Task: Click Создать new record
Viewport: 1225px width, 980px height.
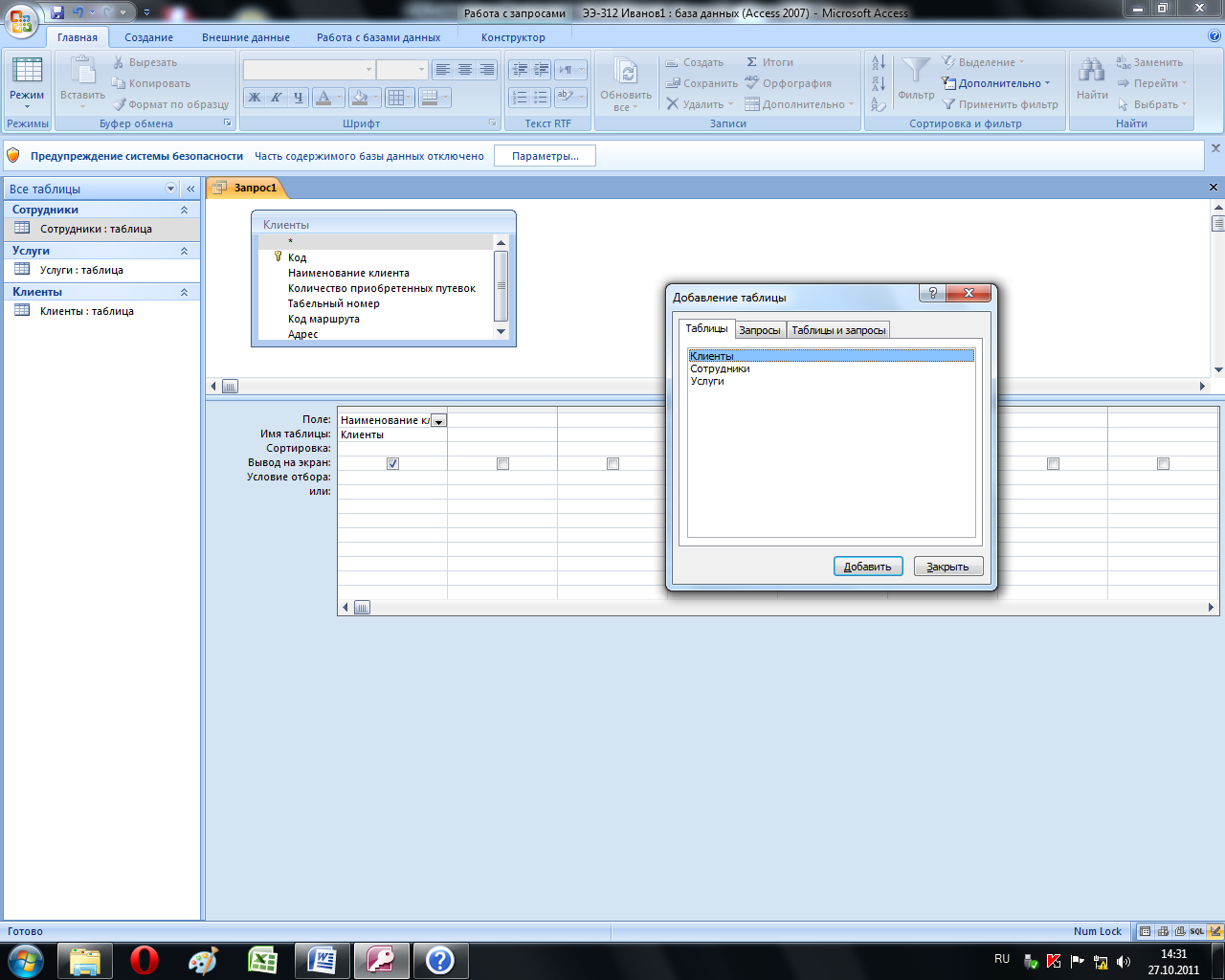Action: [x=695, y=62]
